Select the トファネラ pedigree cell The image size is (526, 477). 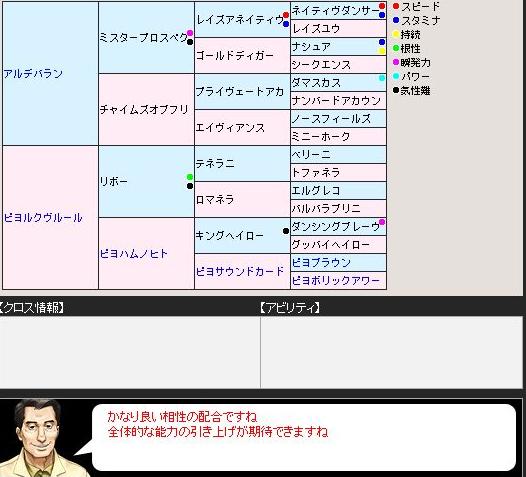pyautogui.click(x=338, y=173)
